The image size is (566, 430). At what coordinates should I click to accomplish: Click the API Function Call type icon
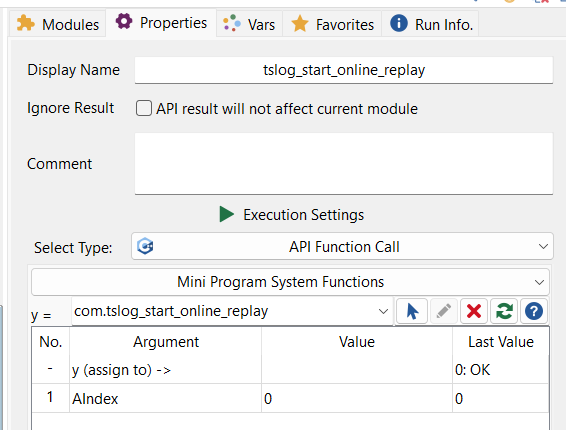(x=145, y=246)
